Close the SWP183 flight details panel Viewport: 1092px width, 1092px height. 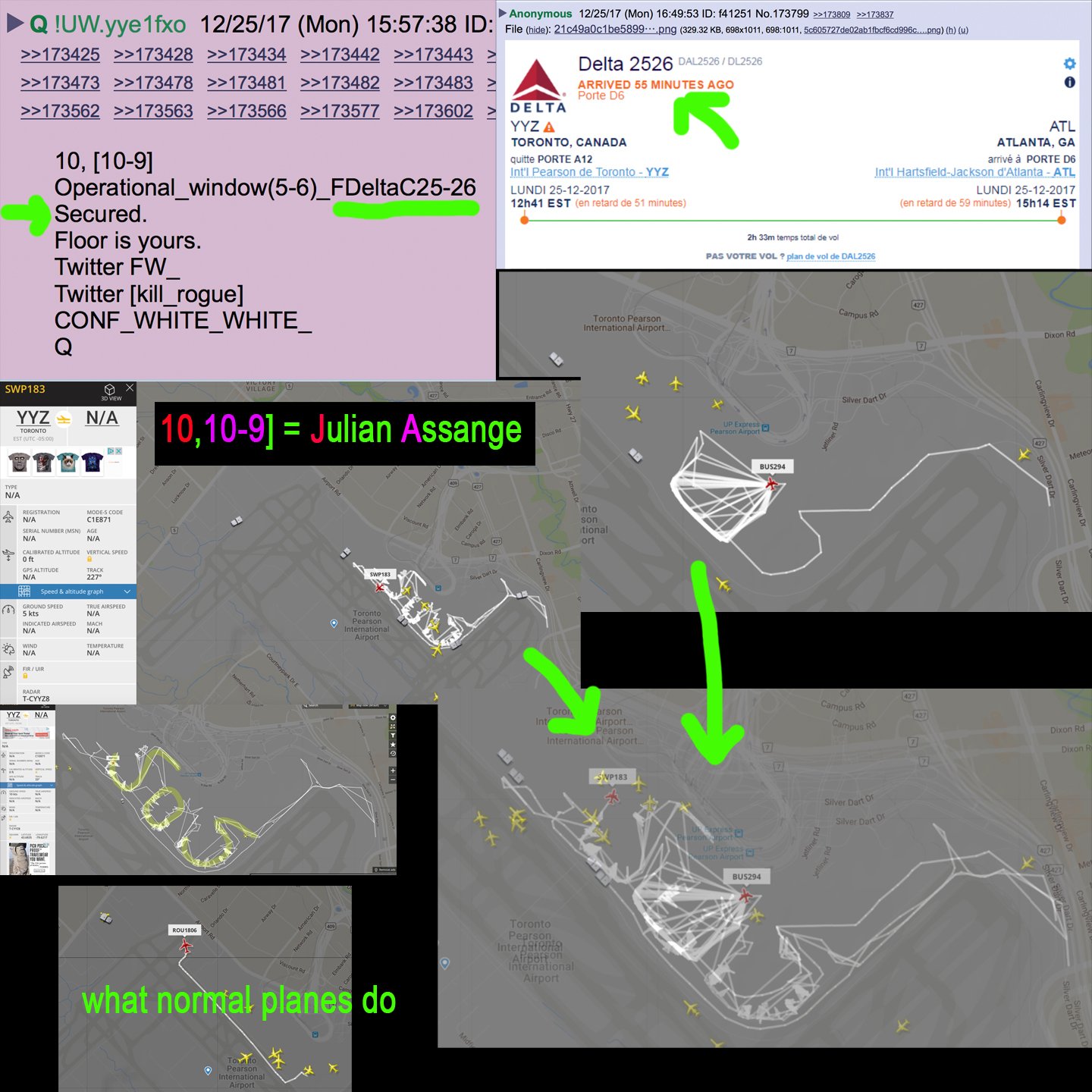130,388
